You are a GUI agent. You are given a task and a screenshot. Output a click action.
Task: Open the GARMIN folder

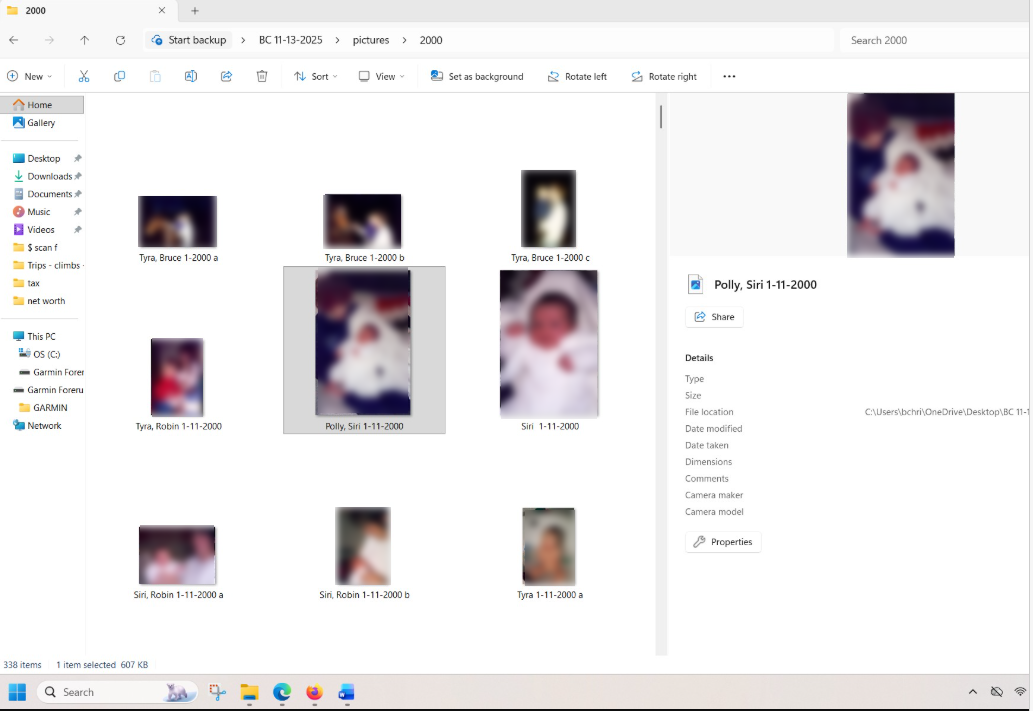(42, 407)
